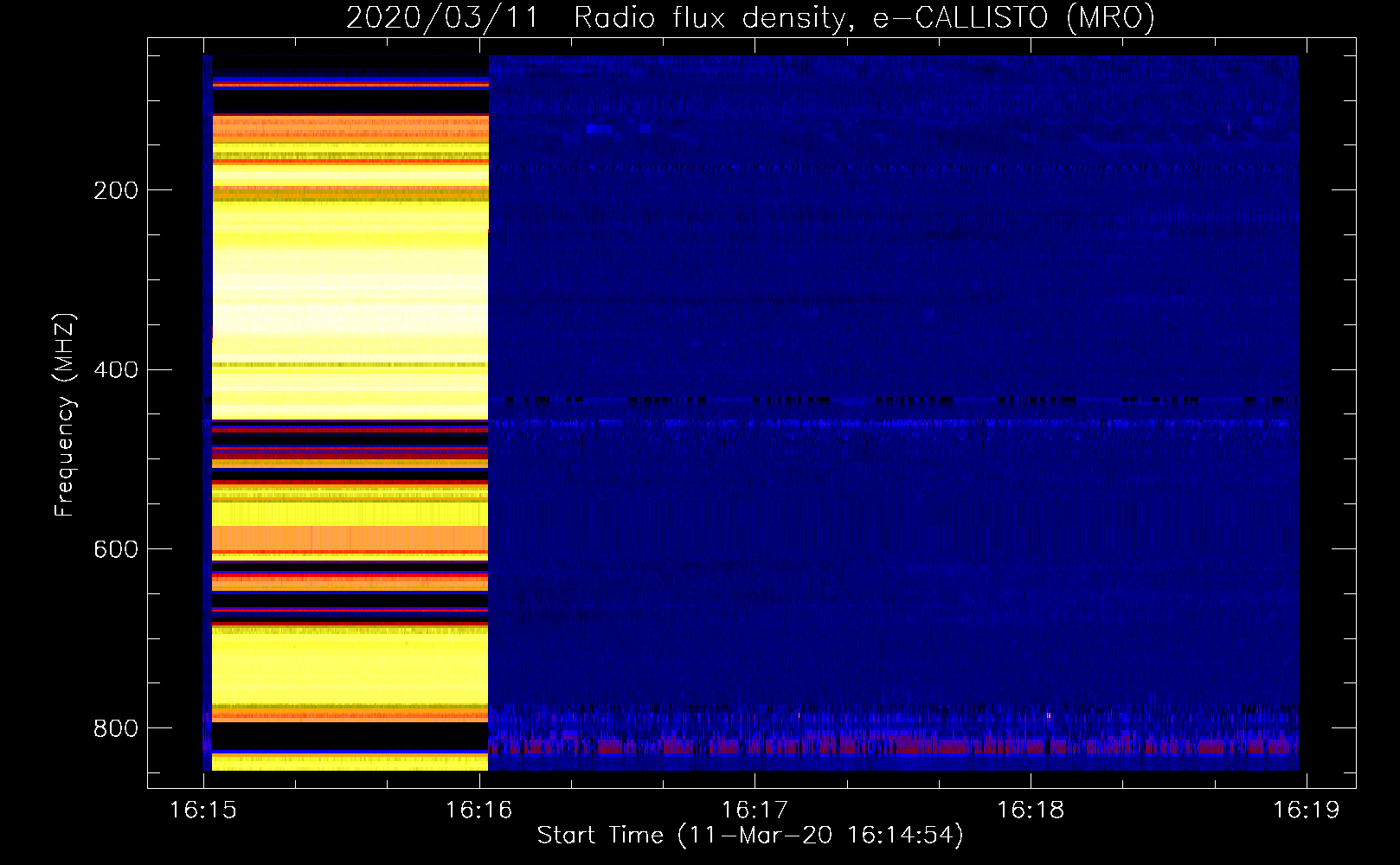
Task: Click the 16:19 time tick label
Action: click(x=1306, y=811)
